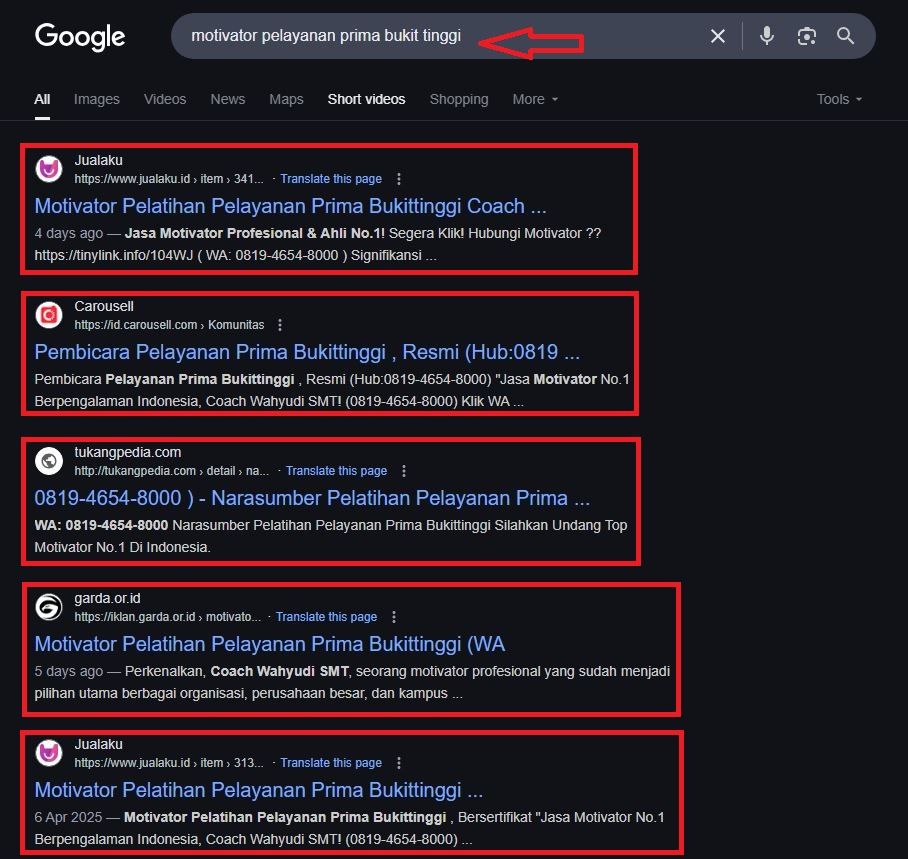908x859 pixels.
Task: Open the 6 Apr 2025 Jualaku result title
Action: click(x=258, y=790)
